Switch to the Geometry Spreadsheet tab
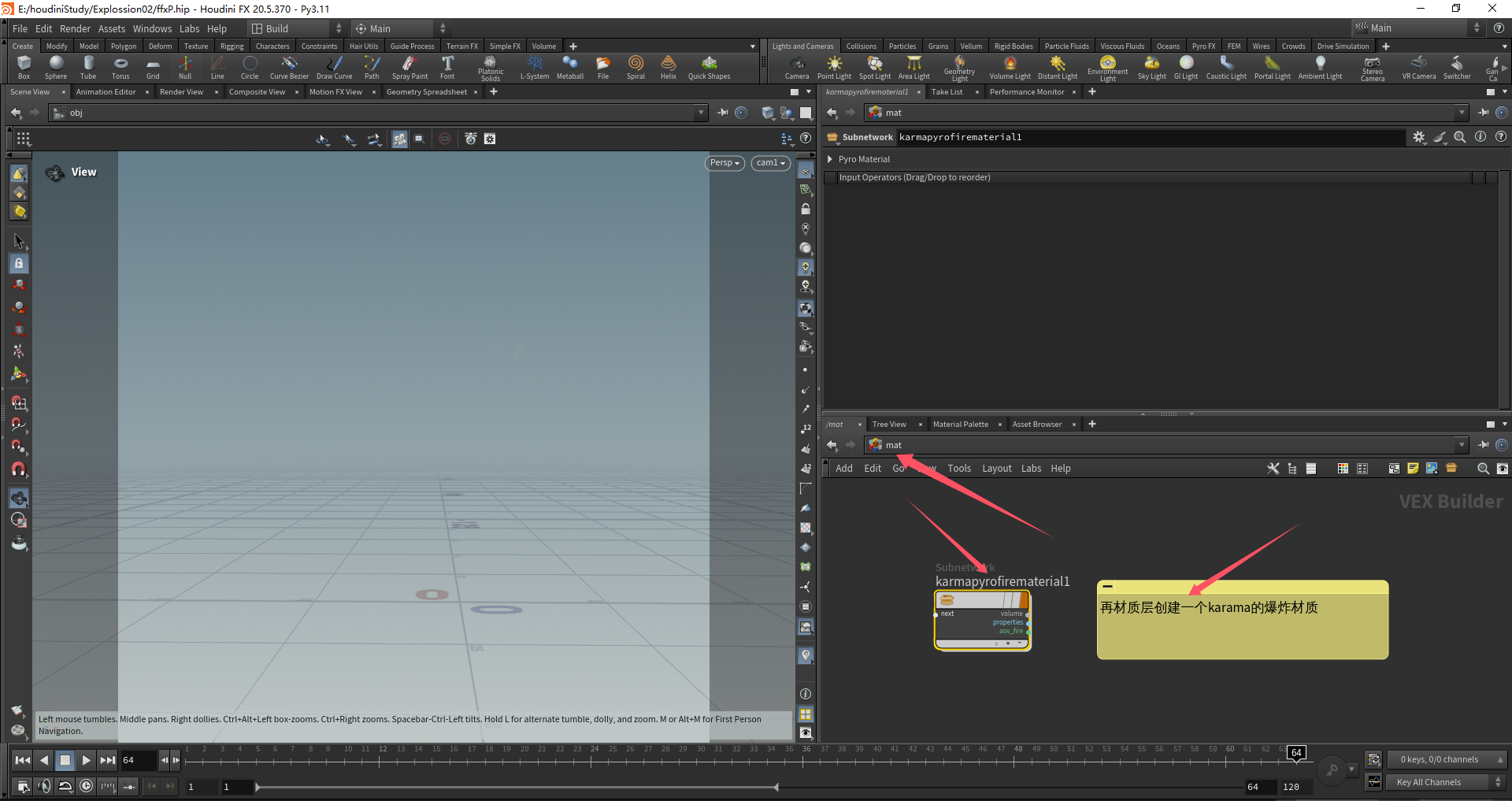This screenshot has height=801, width=1512. 427,92
